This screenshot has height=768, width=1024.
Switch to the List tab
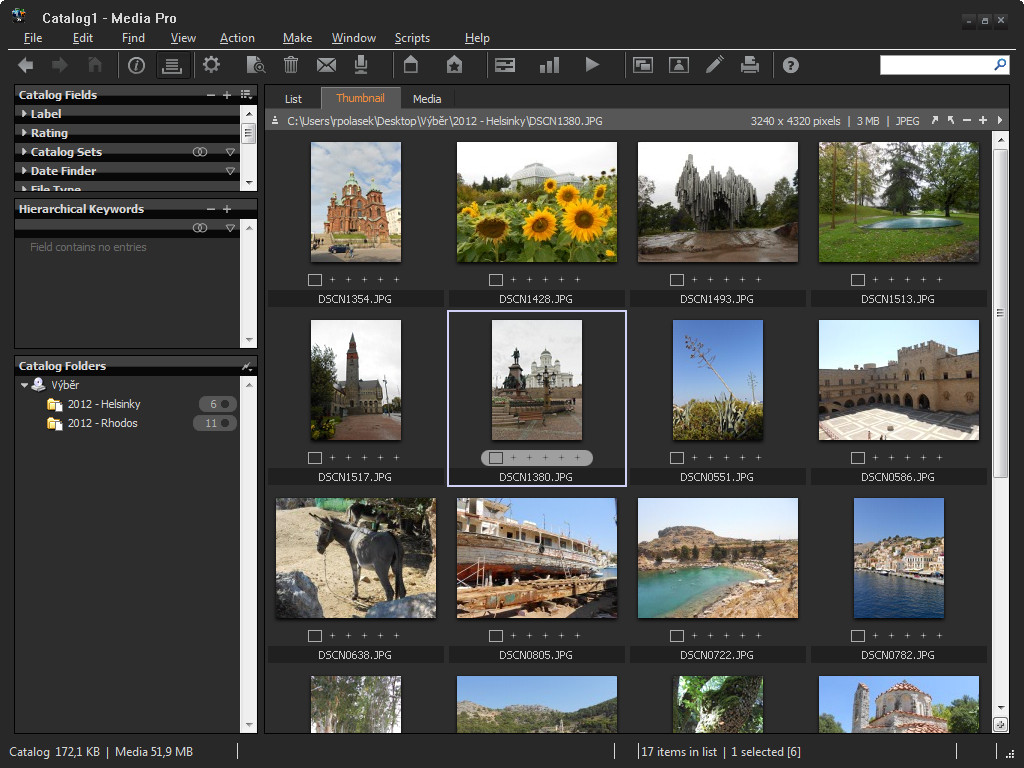pos(293,99)
